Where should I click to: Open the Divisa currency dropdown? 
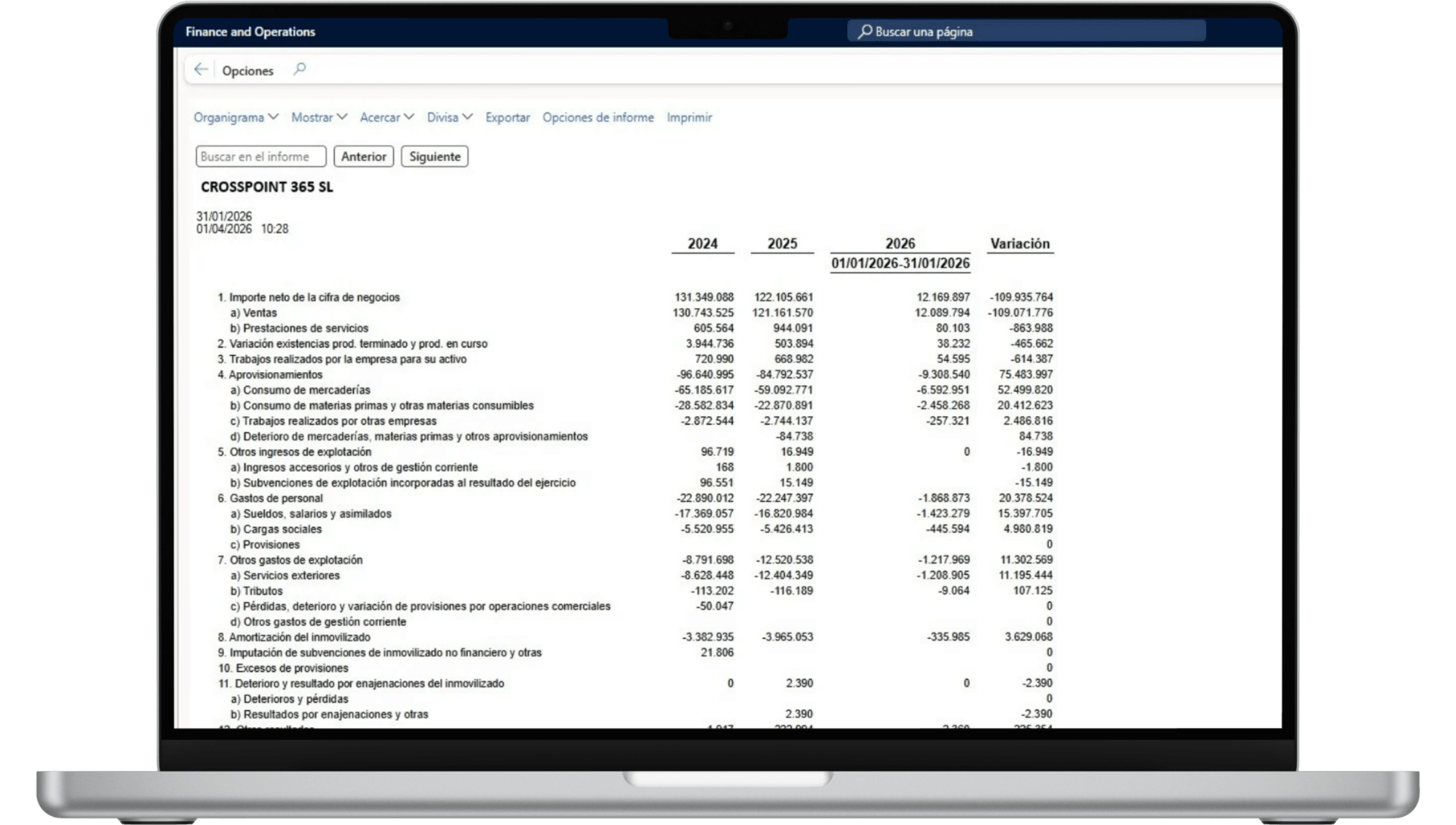click(x=449, y=117)
